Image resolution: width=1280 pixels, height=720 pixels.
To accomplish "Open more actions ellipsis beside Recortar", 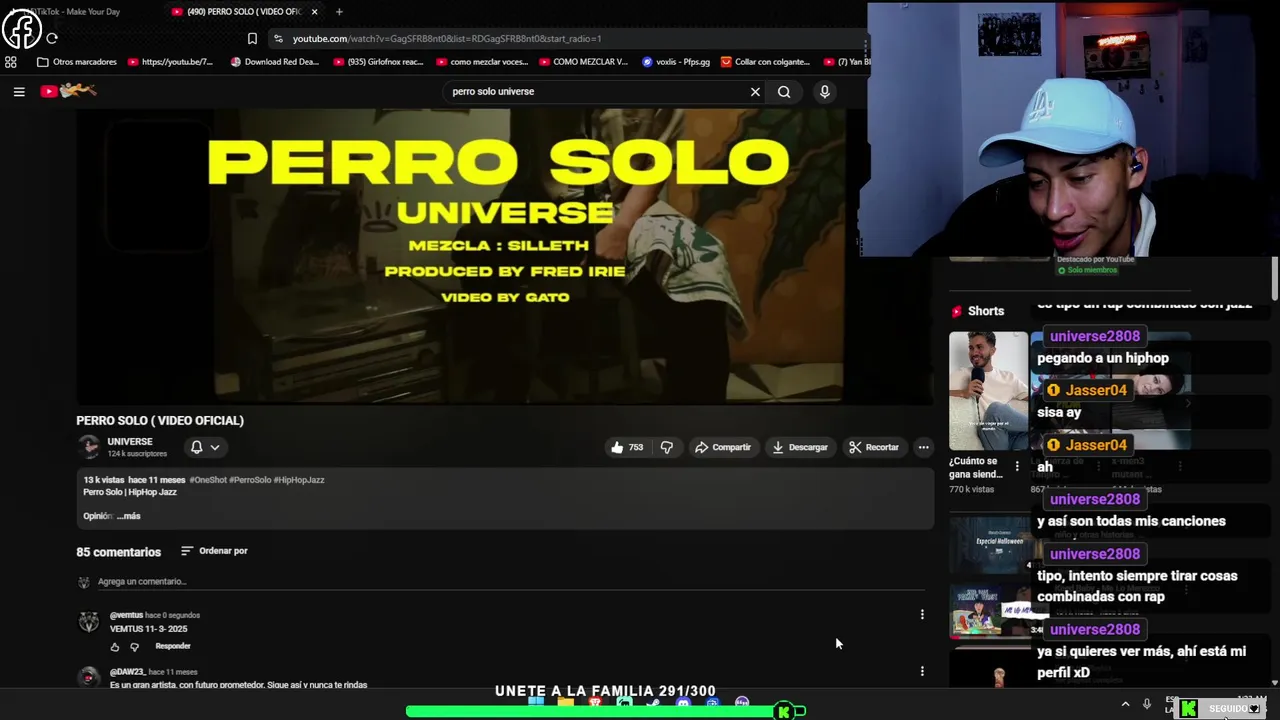I will 923,447.
